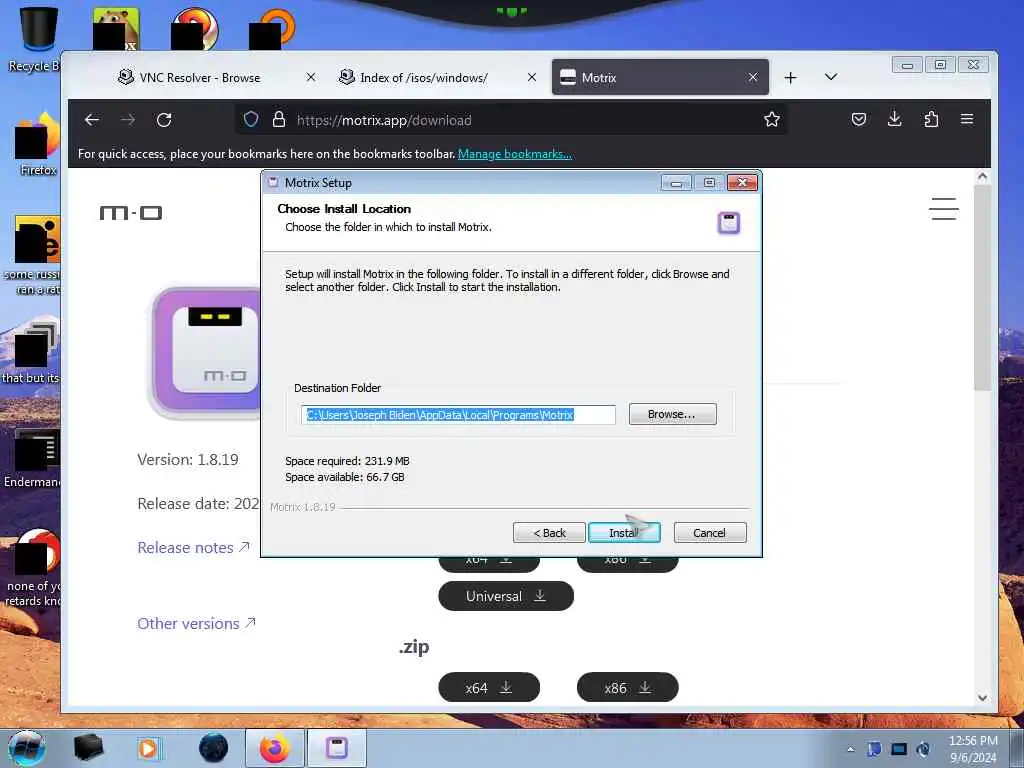Click the Manage bookmarks... link
This screenshot has width=1024, height=768.
click(x=515, y=154)
